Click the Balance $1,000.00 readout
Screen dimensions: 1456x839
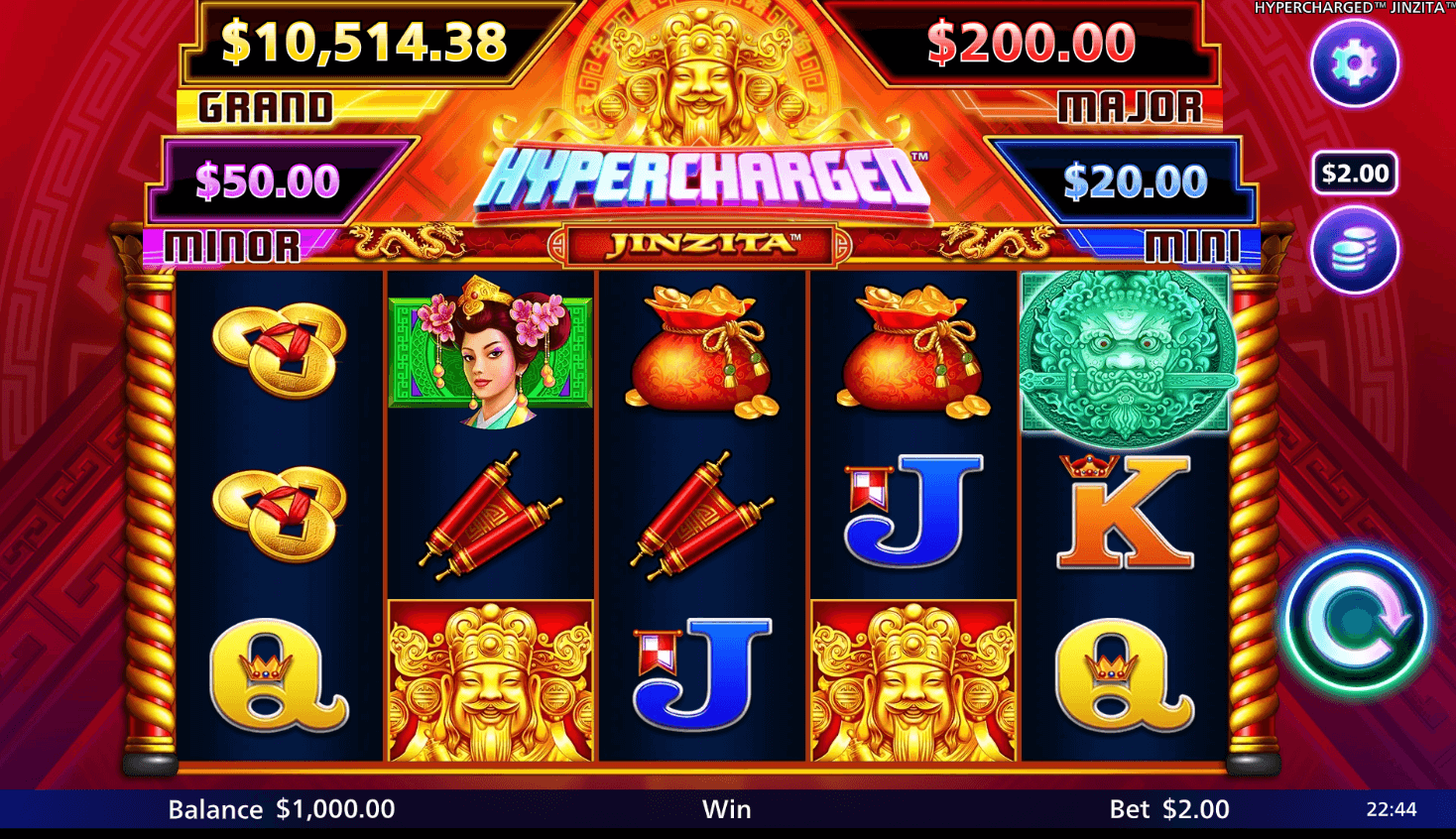282,809
